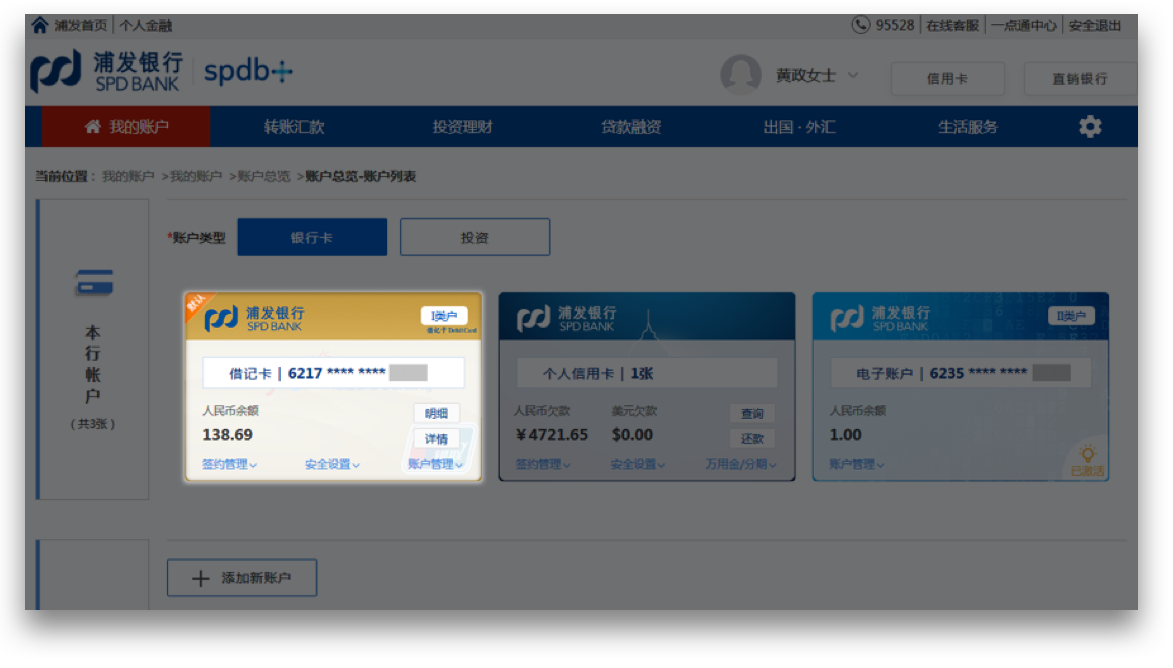Select 银行卡 account type
The image size is (1173, 668).
[312, 238]
